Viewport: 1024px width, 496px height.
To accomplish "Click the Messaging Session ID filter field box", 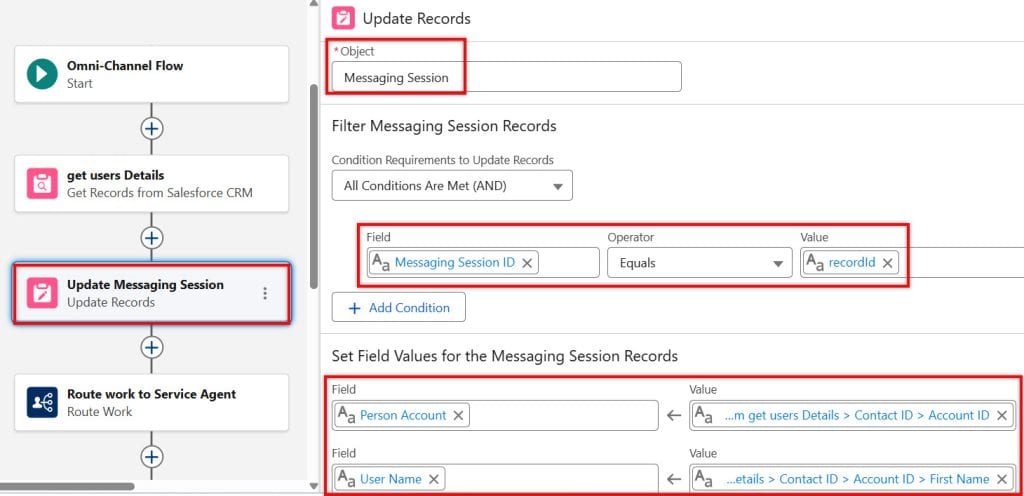I will (483, 263).
